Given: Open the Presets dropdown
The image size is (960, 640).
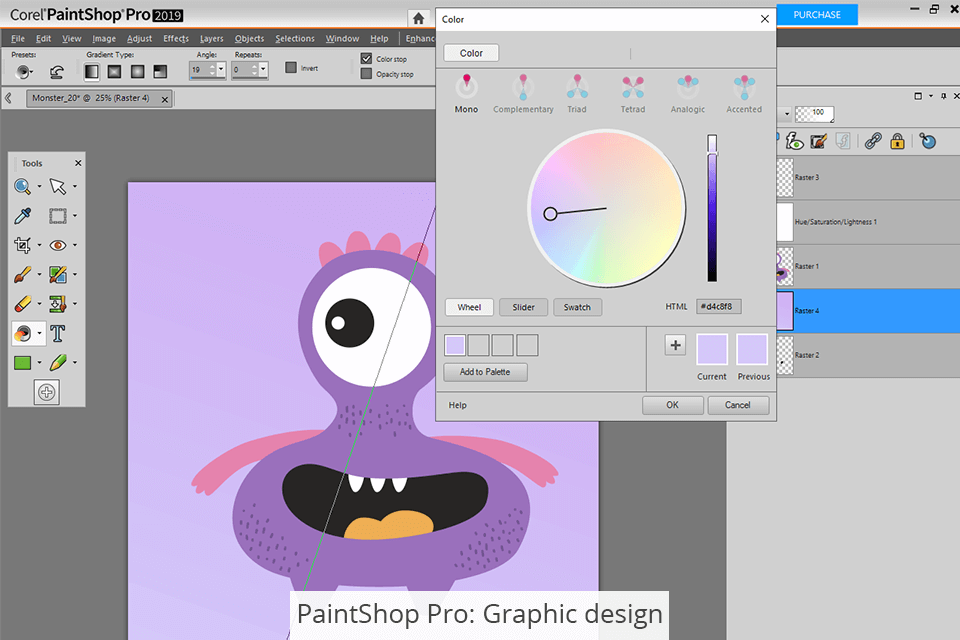Looking at the screenshot, I should pos(24,72).
